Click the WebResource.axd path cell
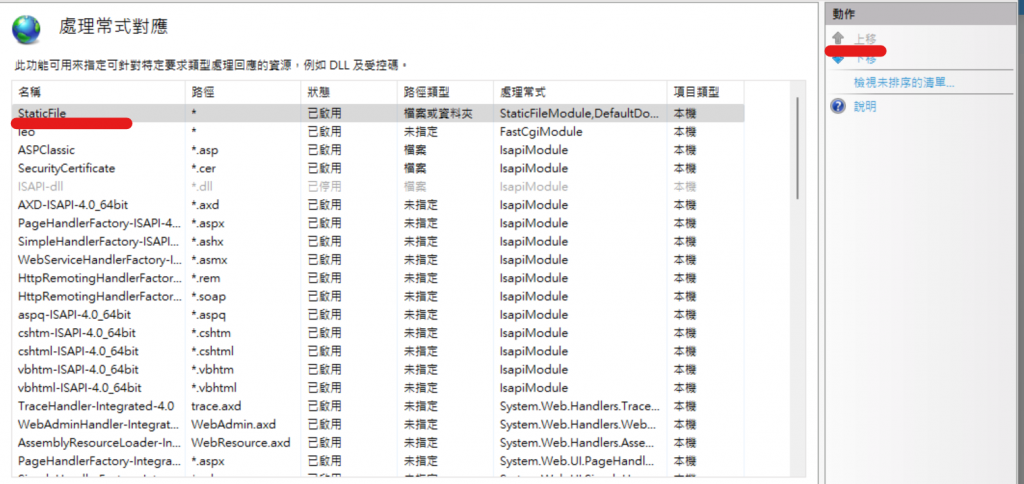This screenshot has height=484, width=1024. tap(240, 443)
